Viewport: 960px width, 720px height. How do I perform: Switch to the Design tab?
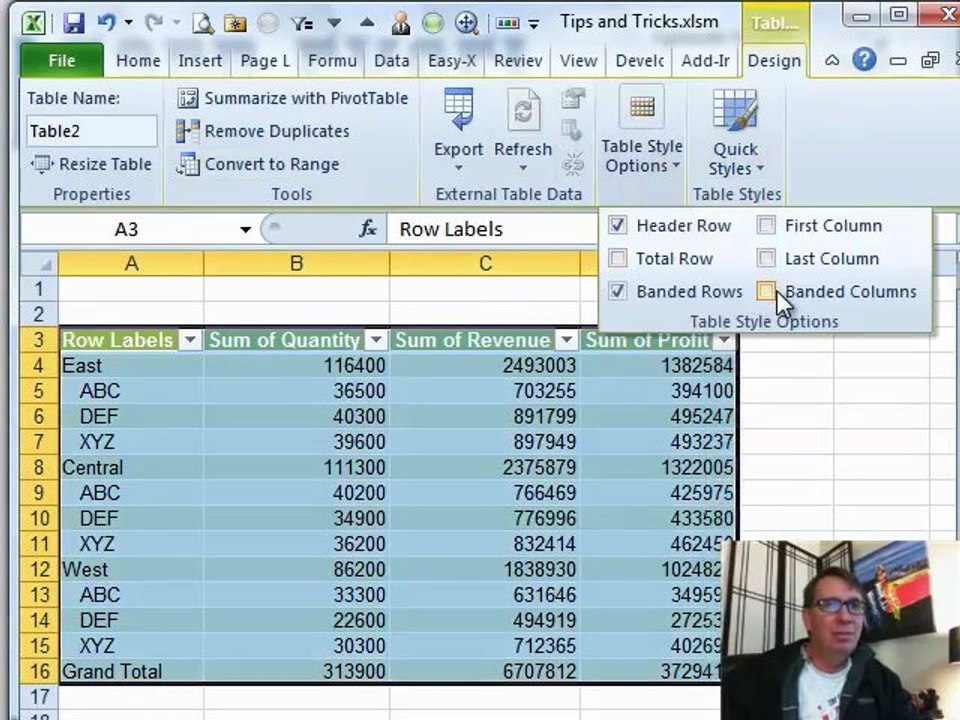point(774,61)
